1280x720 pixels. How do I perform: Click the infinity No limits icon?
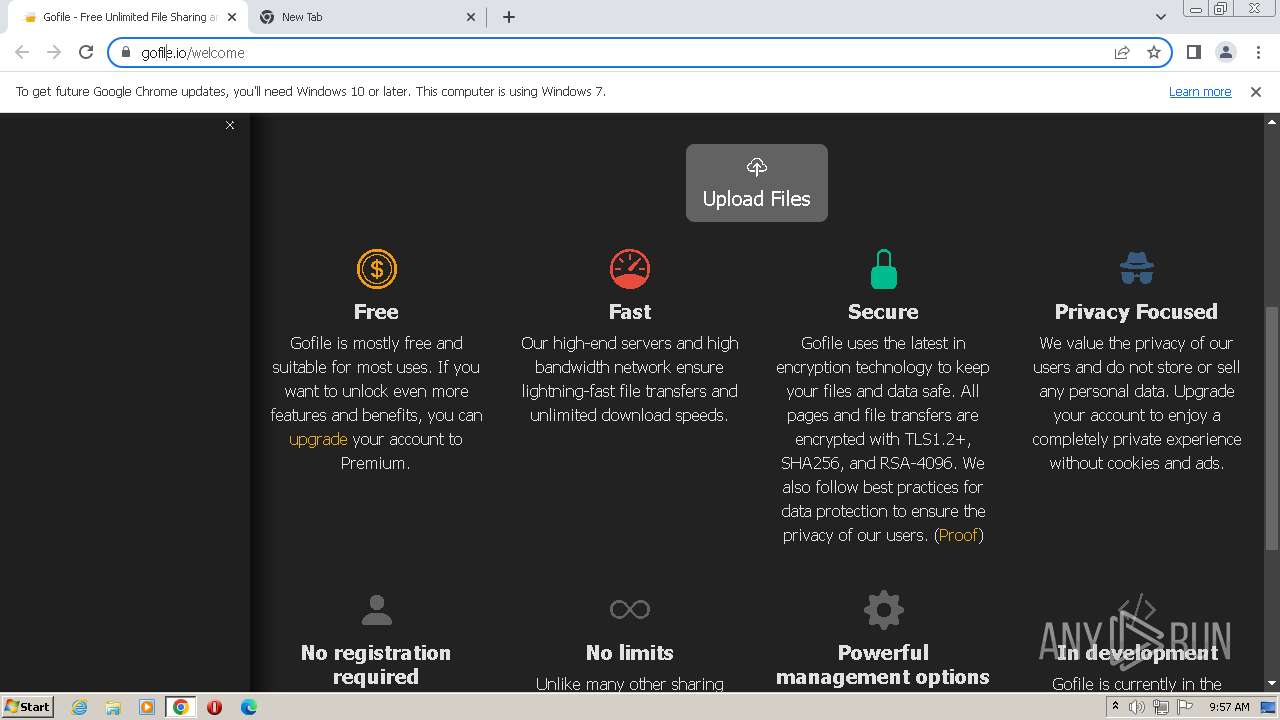[x=630, y=609]
